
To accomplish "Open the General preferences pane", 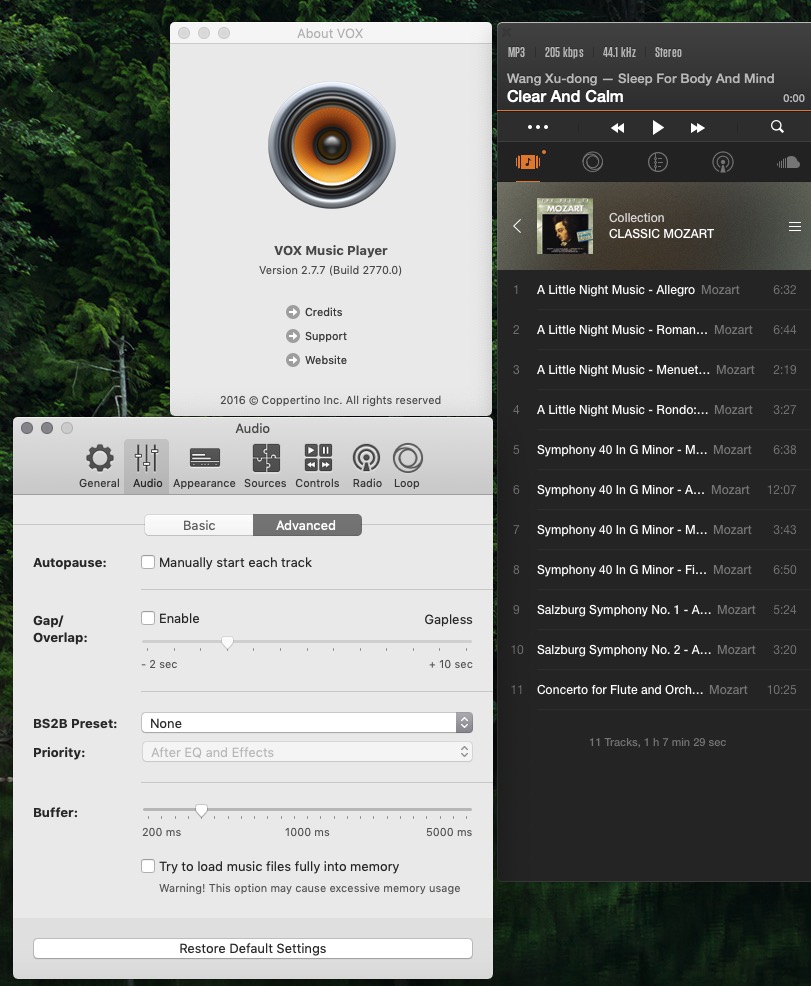I will [99, 466].
